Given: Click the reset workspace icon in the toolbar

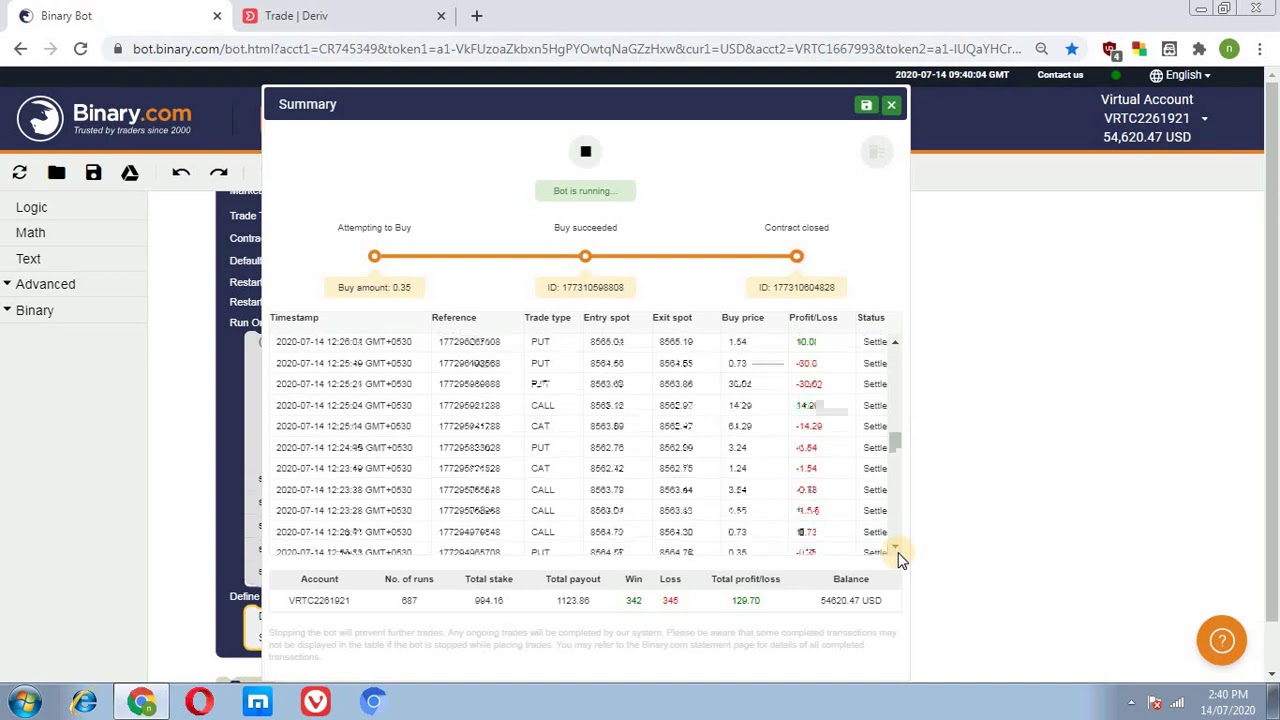Looking at the screenshot, I should pos(19,173).
